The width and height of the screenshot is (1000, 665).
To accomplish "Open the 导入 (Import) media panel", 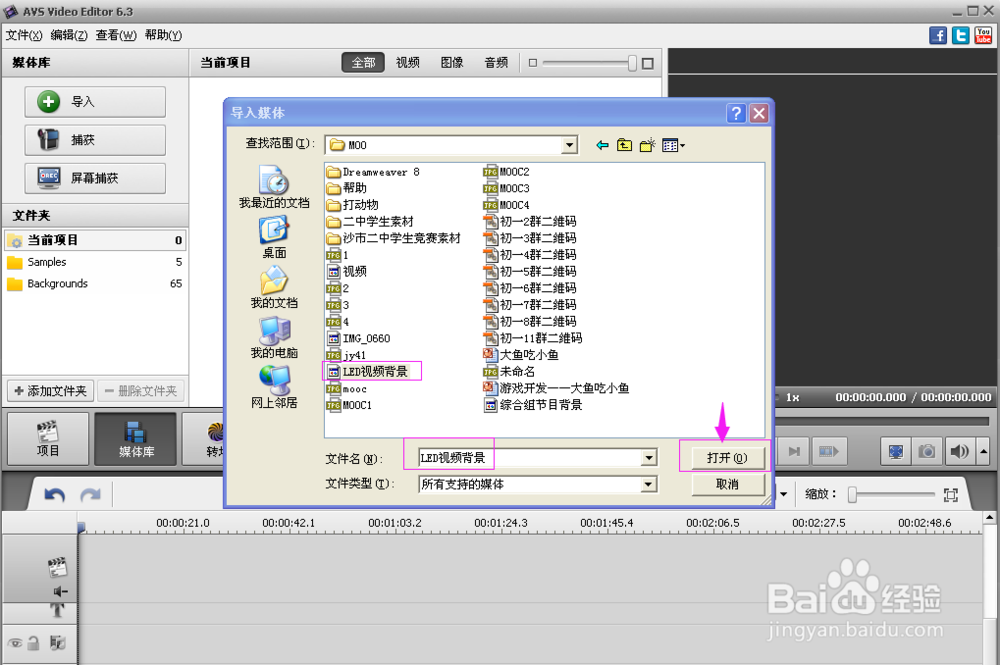I will (x=94, y=101).
